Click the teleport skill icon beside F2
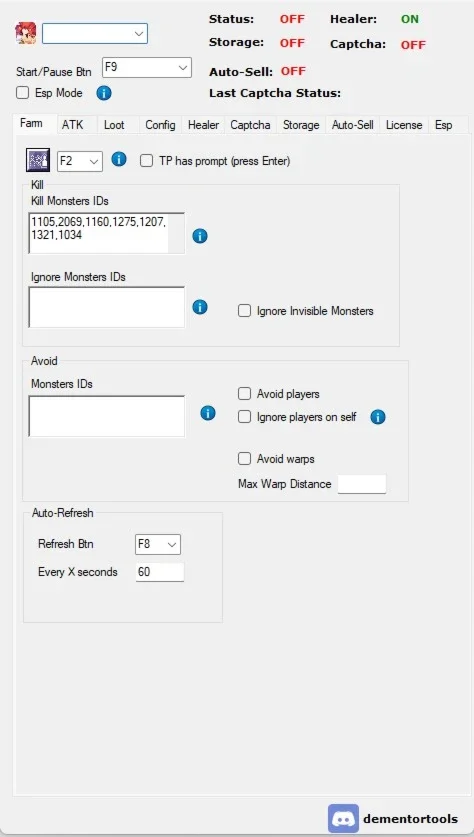474x837 pixels. pyautogui.click(x=38, y=160)
